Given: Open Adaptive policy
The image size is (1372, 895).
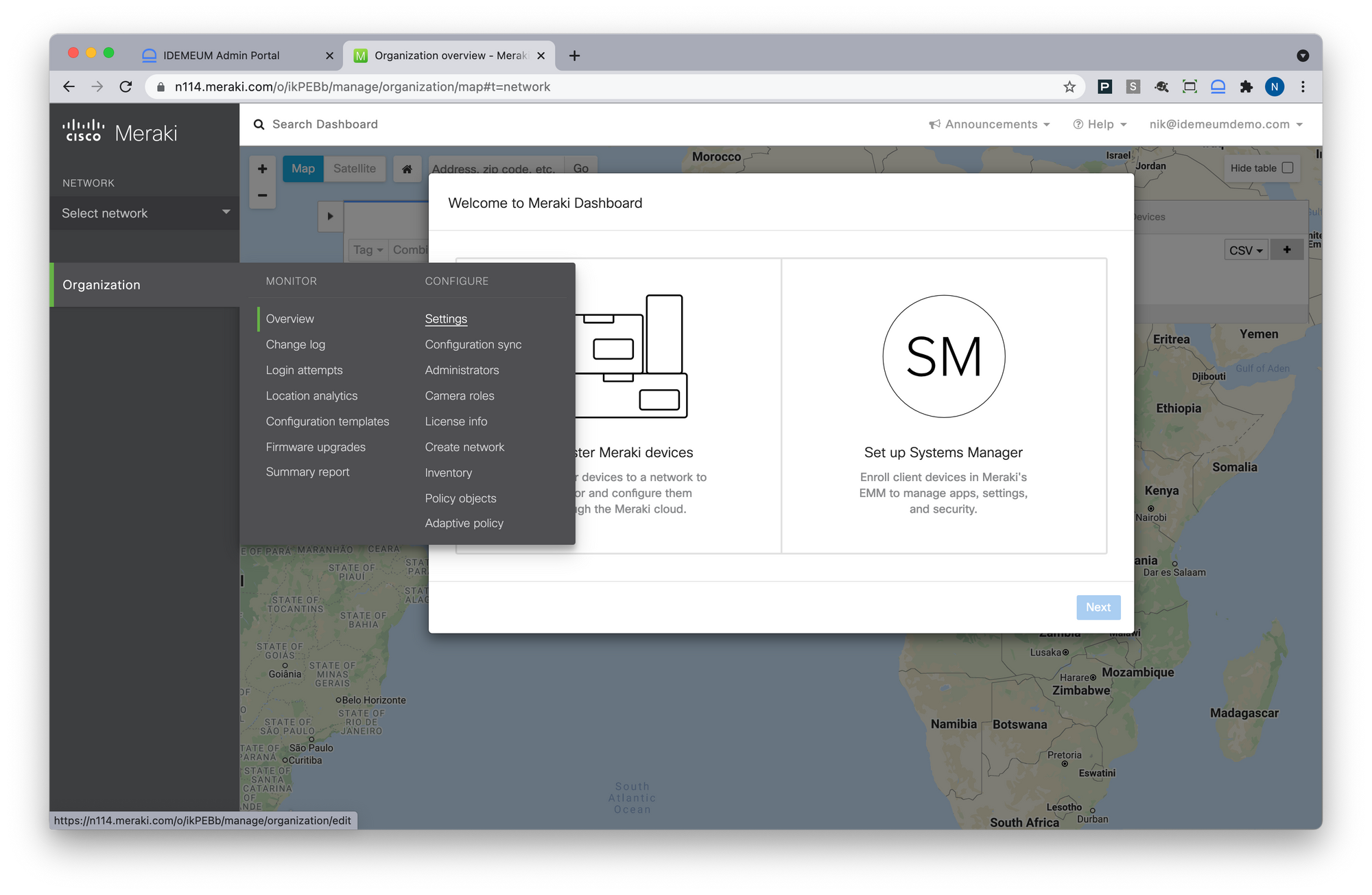Looking at the screenshot, I should (x=464, y=523).
